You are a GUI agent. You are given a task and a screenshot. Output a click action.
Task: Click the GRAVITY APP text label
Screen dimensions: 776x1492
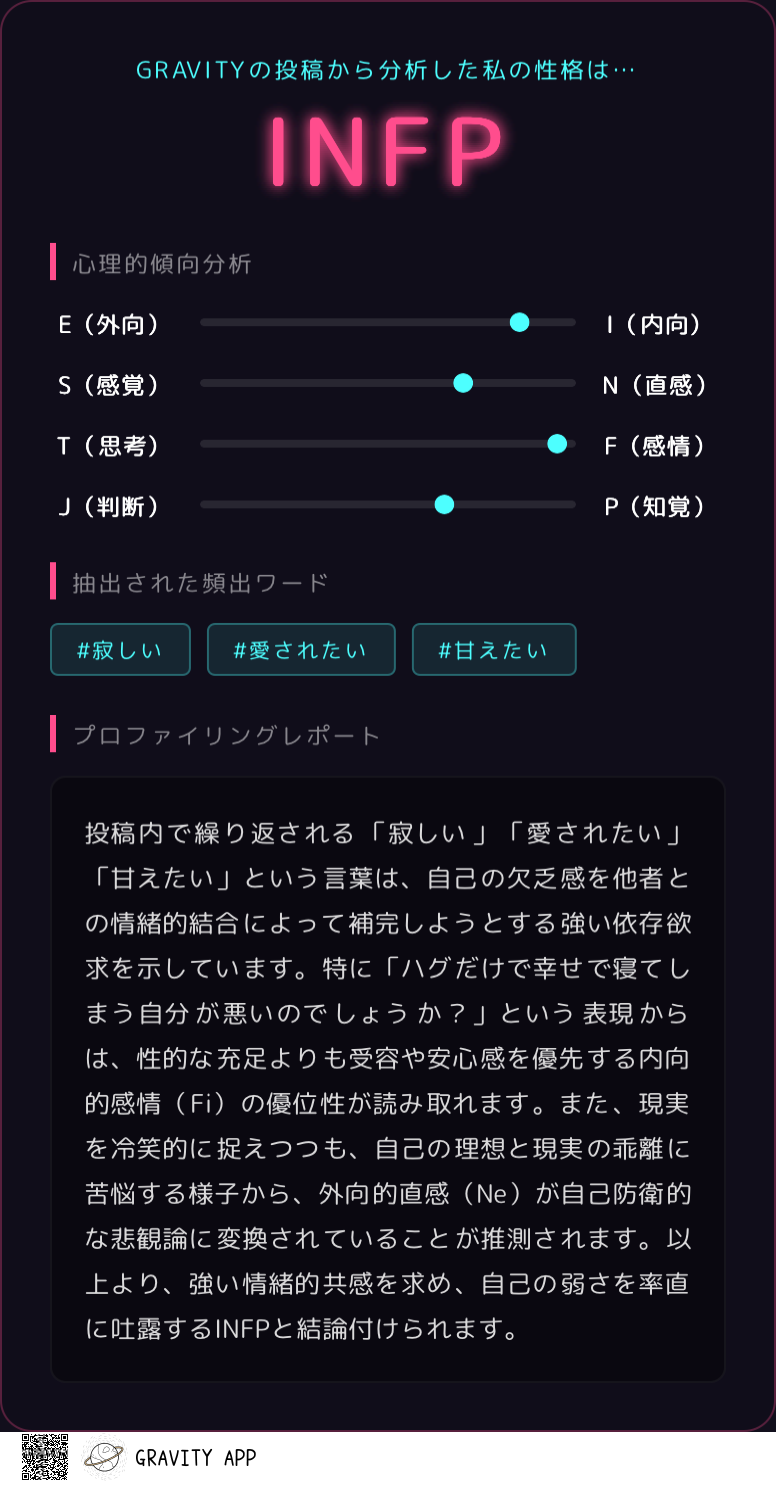point(196,1458)
